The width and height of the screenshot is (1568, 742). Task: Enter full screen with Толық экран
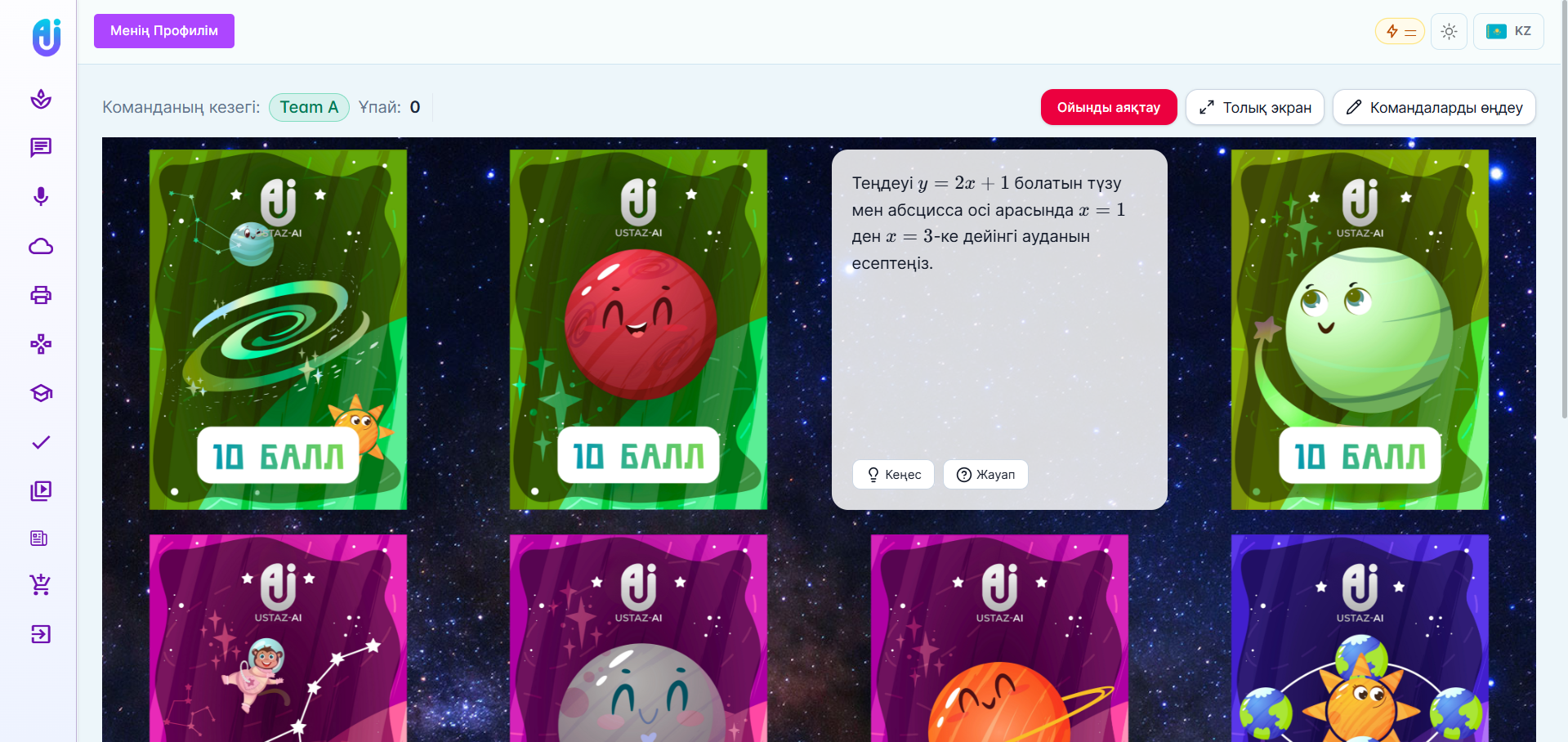tap(1255, 107)
